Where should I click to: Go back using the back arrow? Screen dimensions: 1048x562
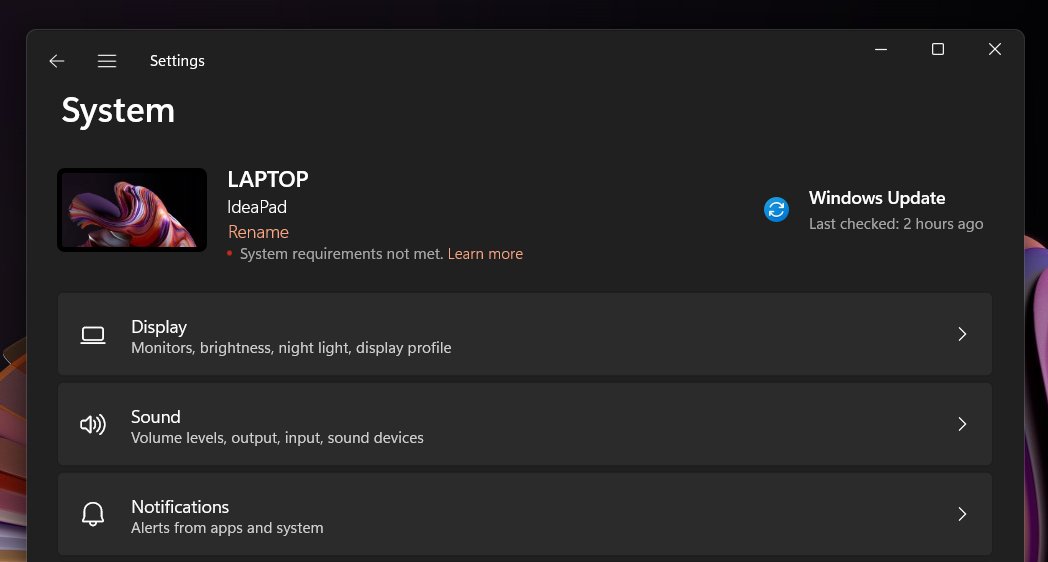coord(57,61)
